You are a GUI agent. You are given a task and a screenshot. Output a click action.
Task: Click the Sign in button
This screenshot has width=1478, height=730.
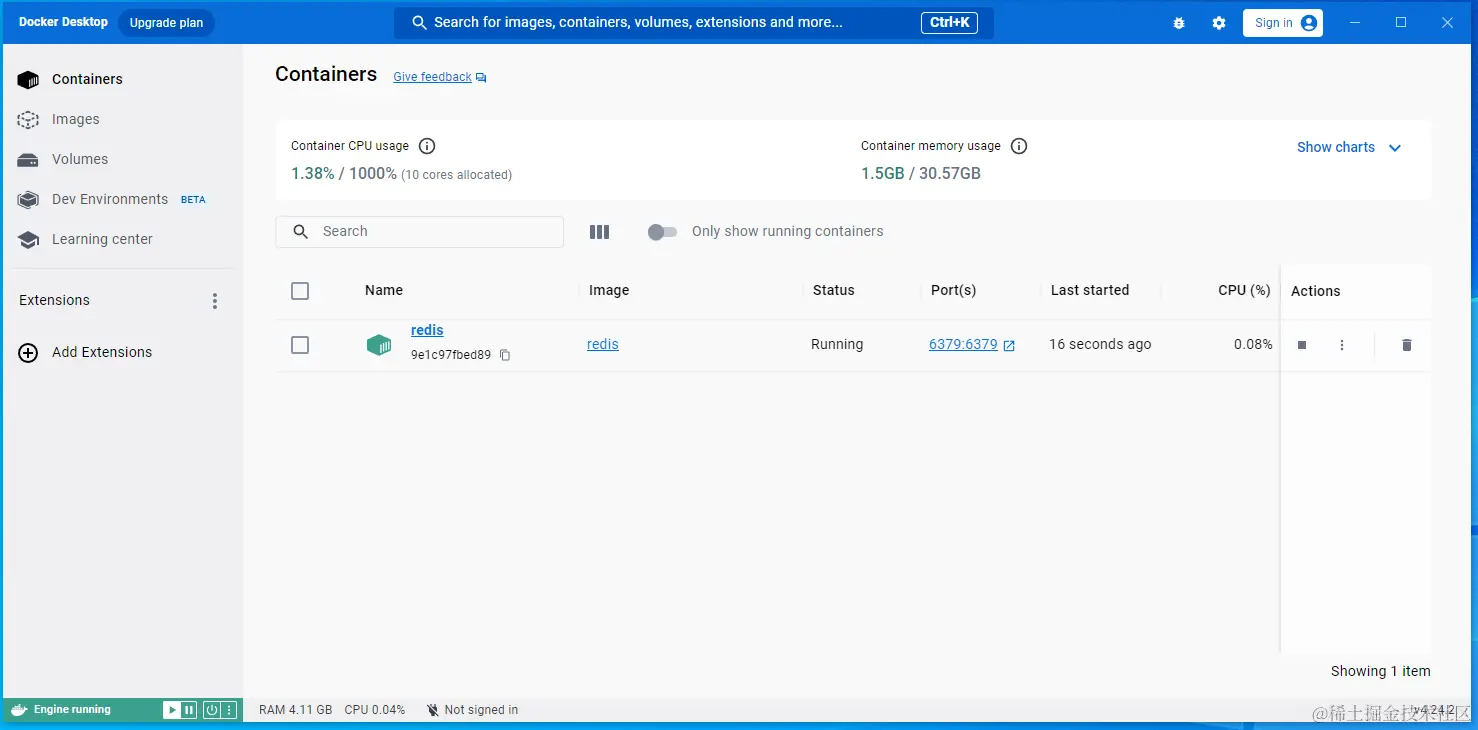pos(1283,23)
